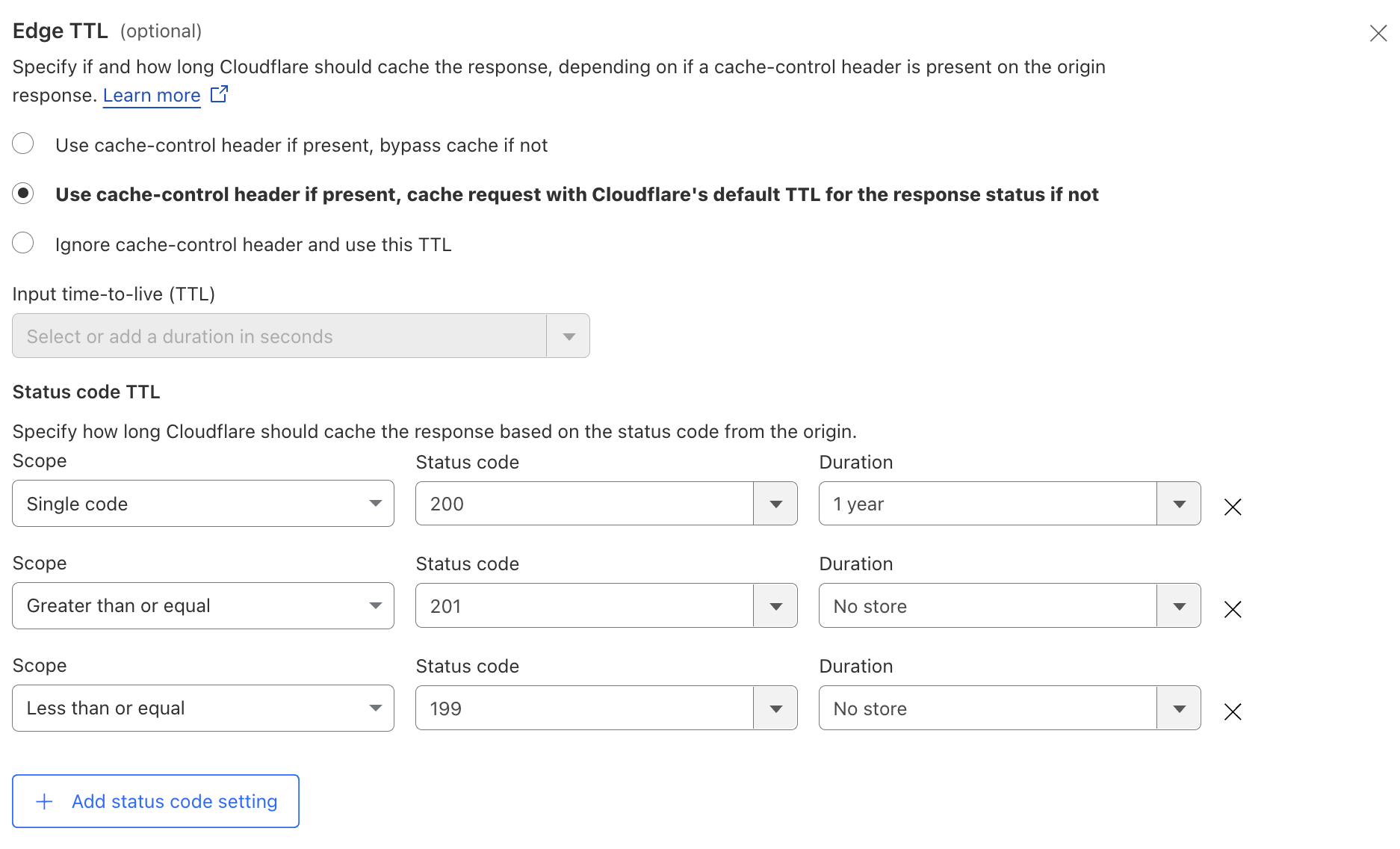Choose Cloudflare's default TTL option
The image size is (1400, 849).
coord(23,193)
